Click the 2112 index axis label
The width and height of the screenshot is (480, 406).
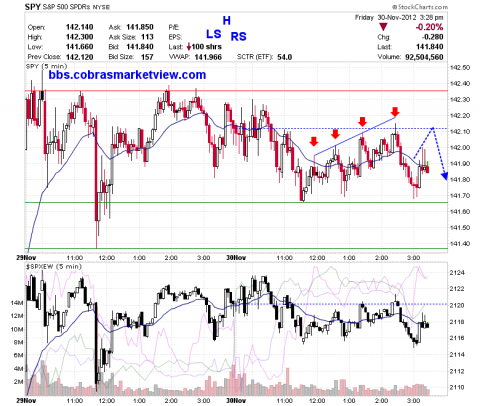(x=457, y=371)
